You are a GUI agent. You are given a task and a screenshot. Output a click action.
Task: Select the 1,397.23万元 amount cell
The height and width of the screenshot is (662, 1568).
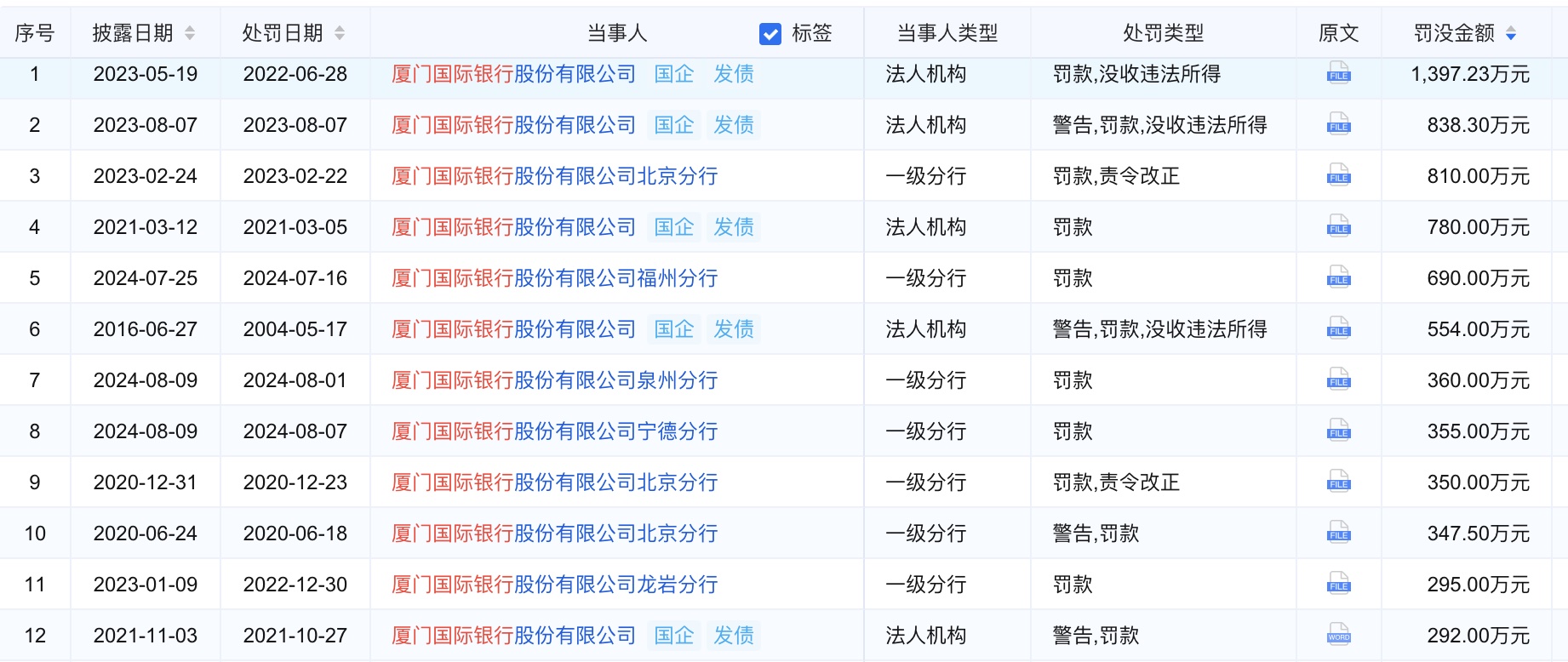coord(1470,74)
